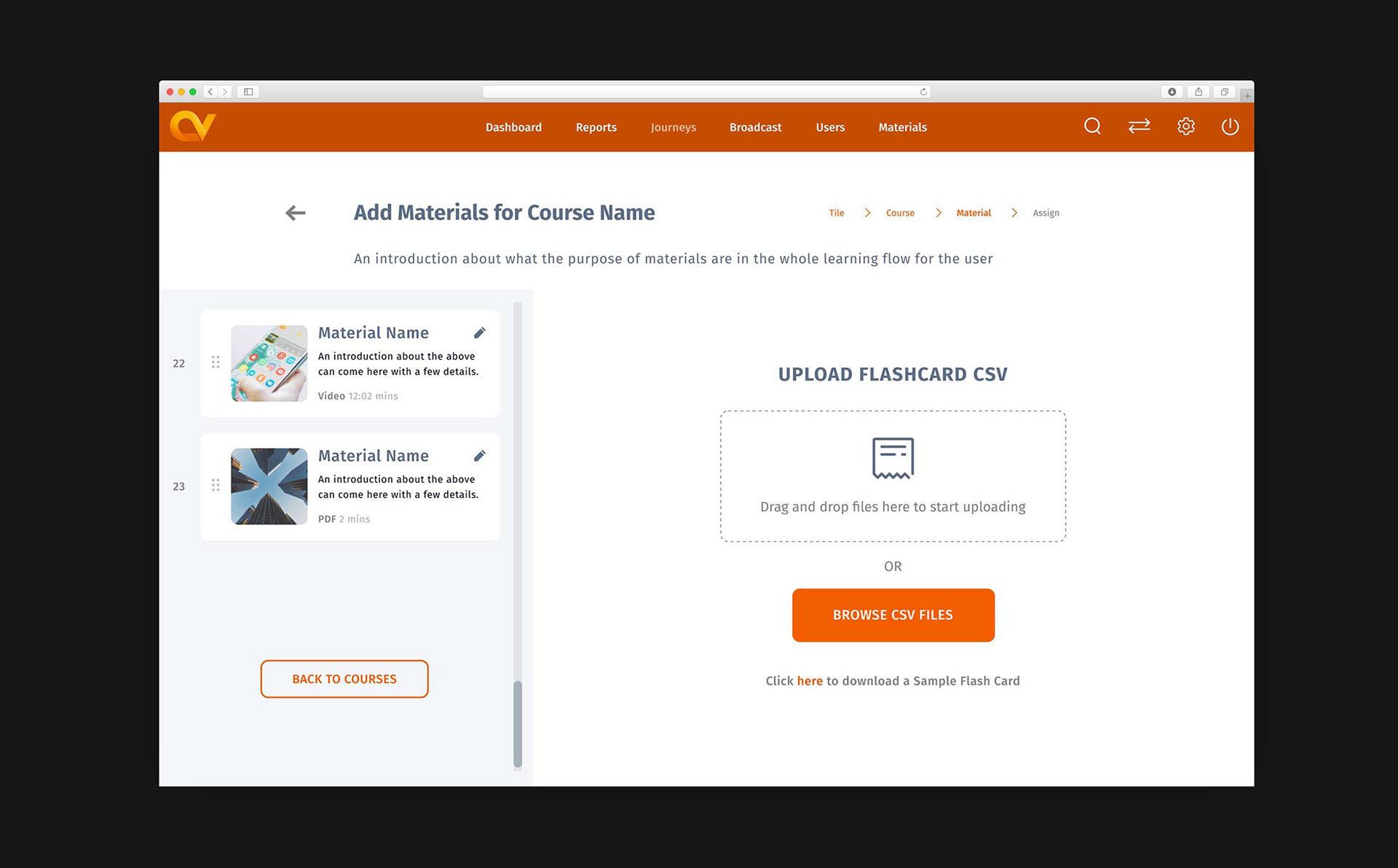Open the Materials menu
This screenshot has width=1398, height=868.
[903, 127]
